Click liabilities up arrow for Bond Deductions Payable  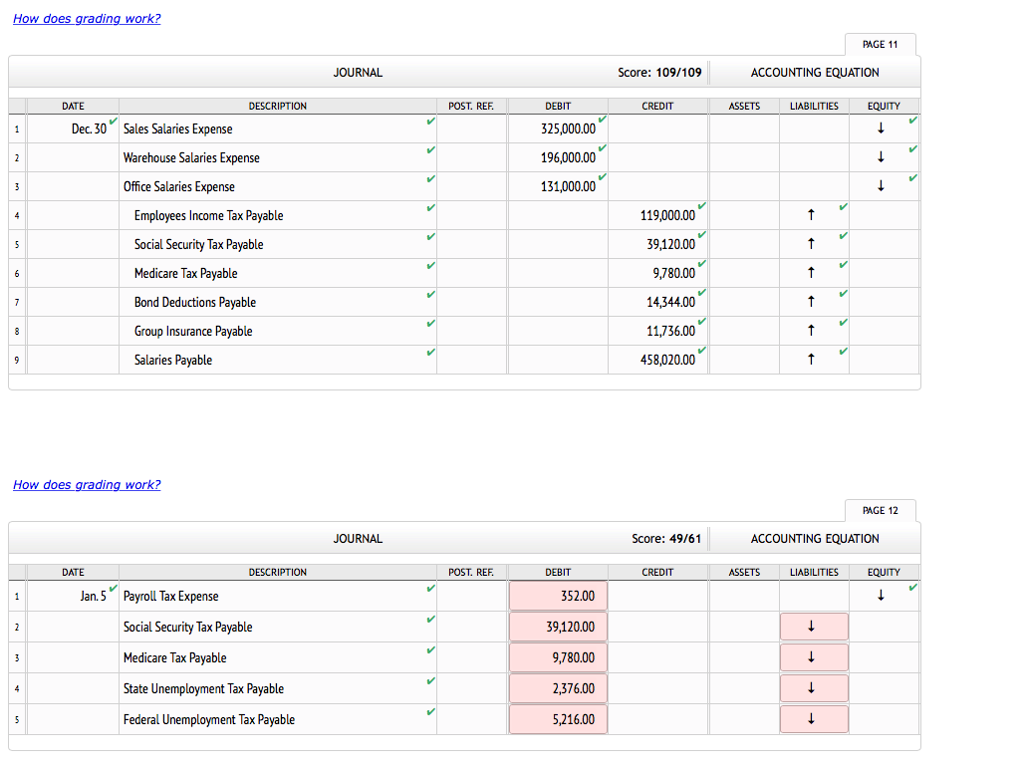coord(811,301)
